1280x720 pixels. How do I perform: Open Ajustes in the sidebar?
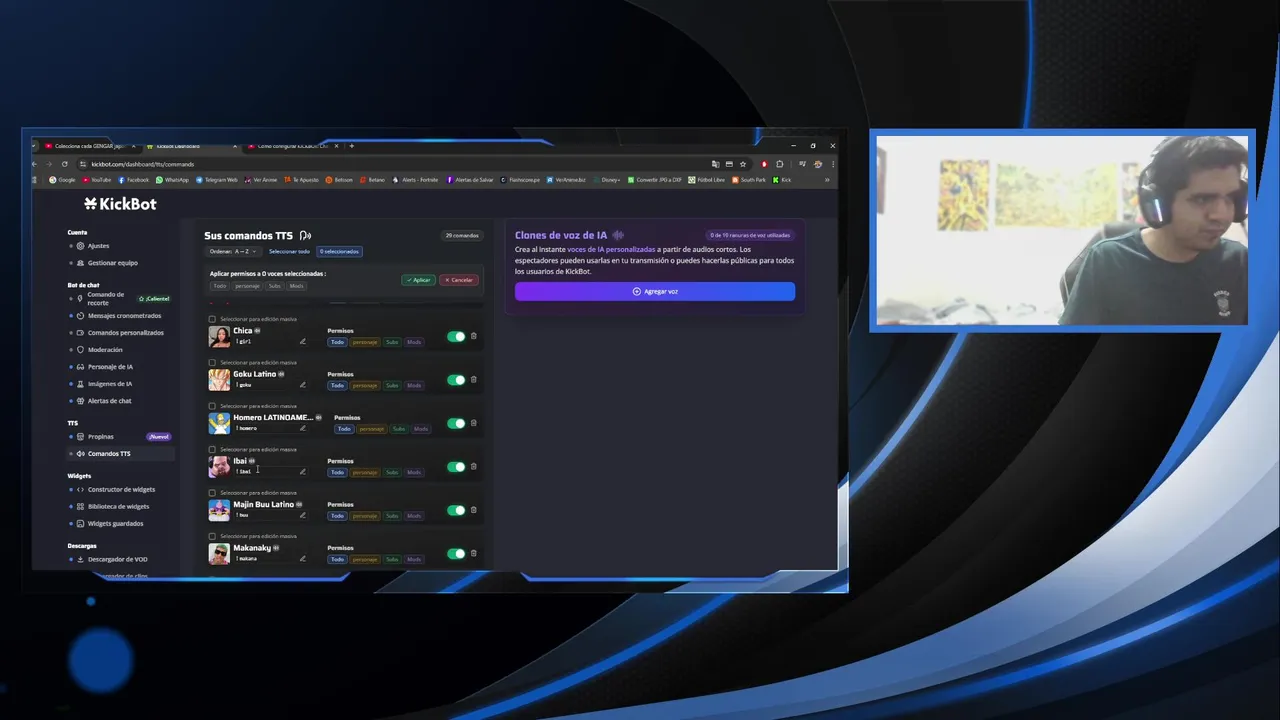click(x=98, y=246)
